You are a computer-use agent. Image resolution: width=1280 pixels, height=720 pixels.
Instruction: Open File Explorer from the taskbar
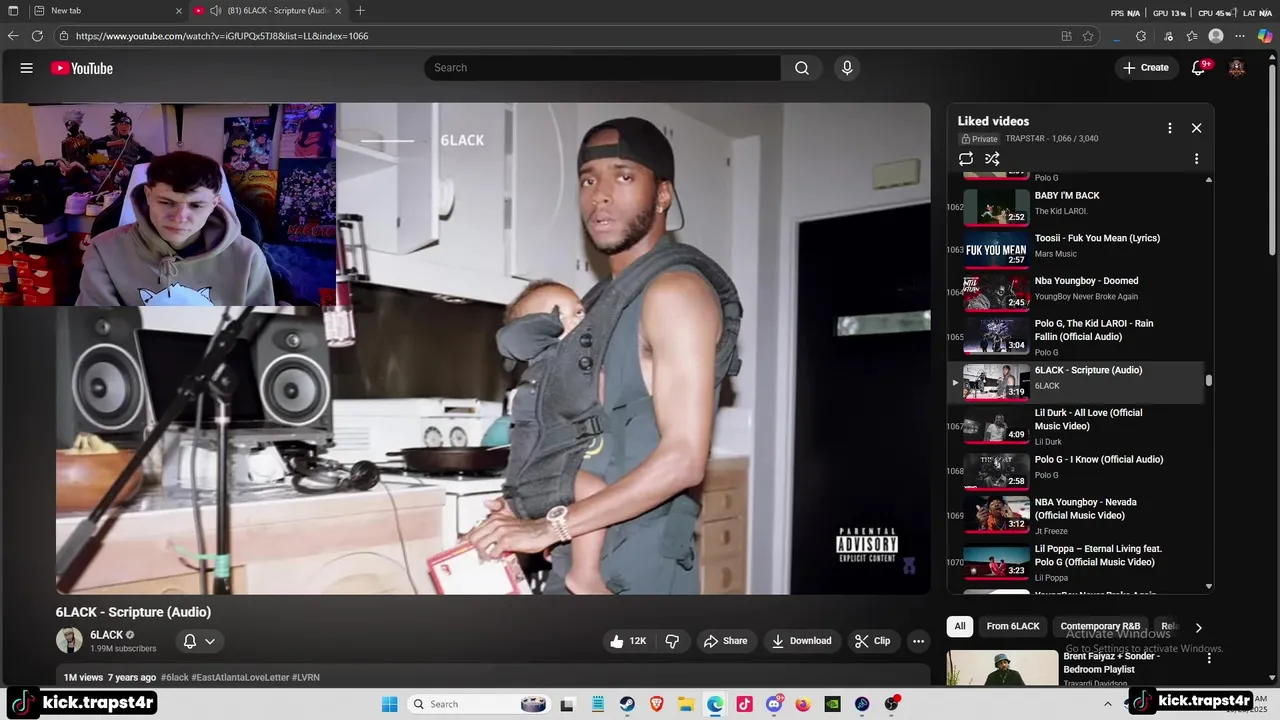coord(686,704)
